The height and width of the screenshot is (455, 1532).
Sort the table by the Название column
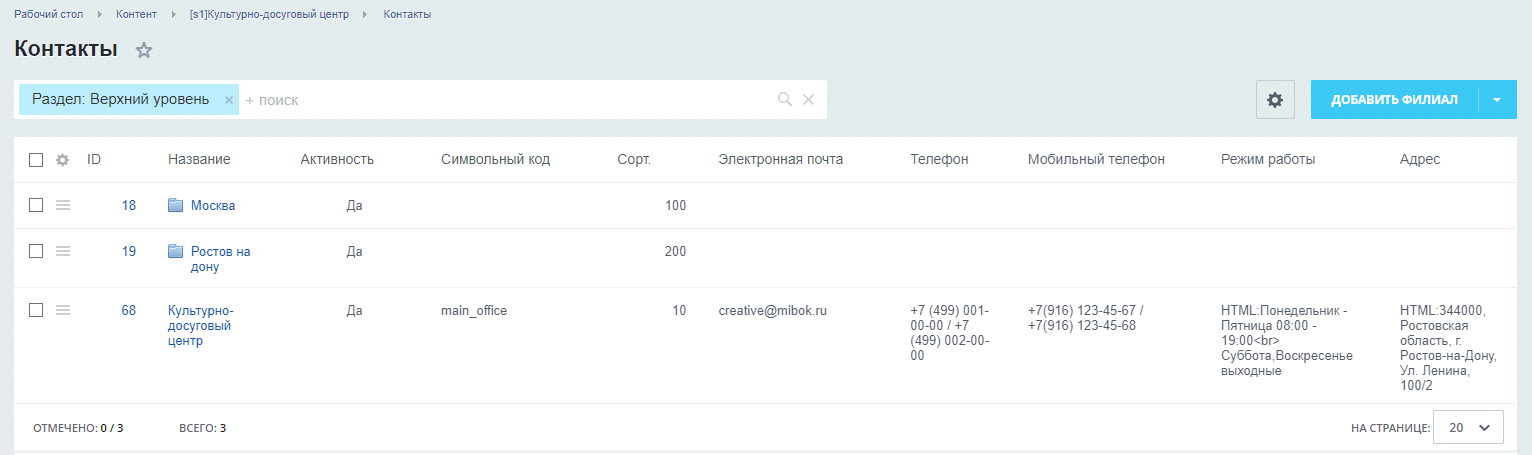pyautogui.click(x=199, y=160)
